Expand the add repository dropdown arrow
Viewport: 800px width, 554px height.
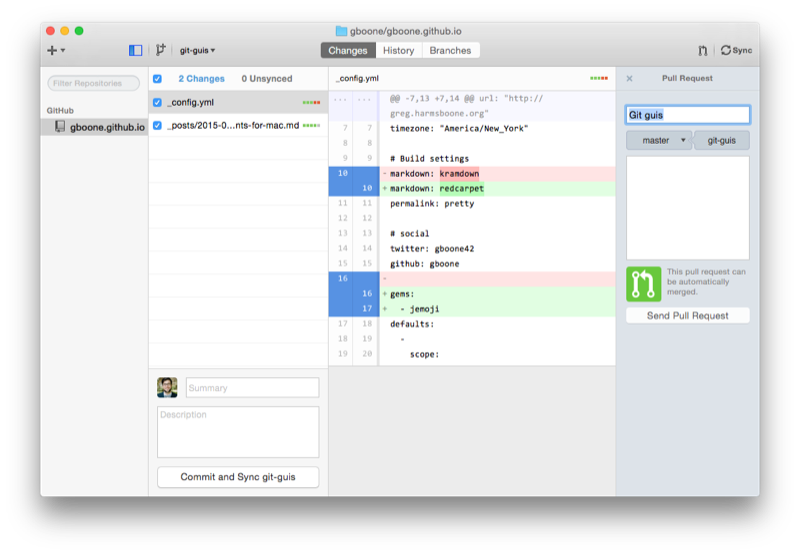click(x=63, y=50)
